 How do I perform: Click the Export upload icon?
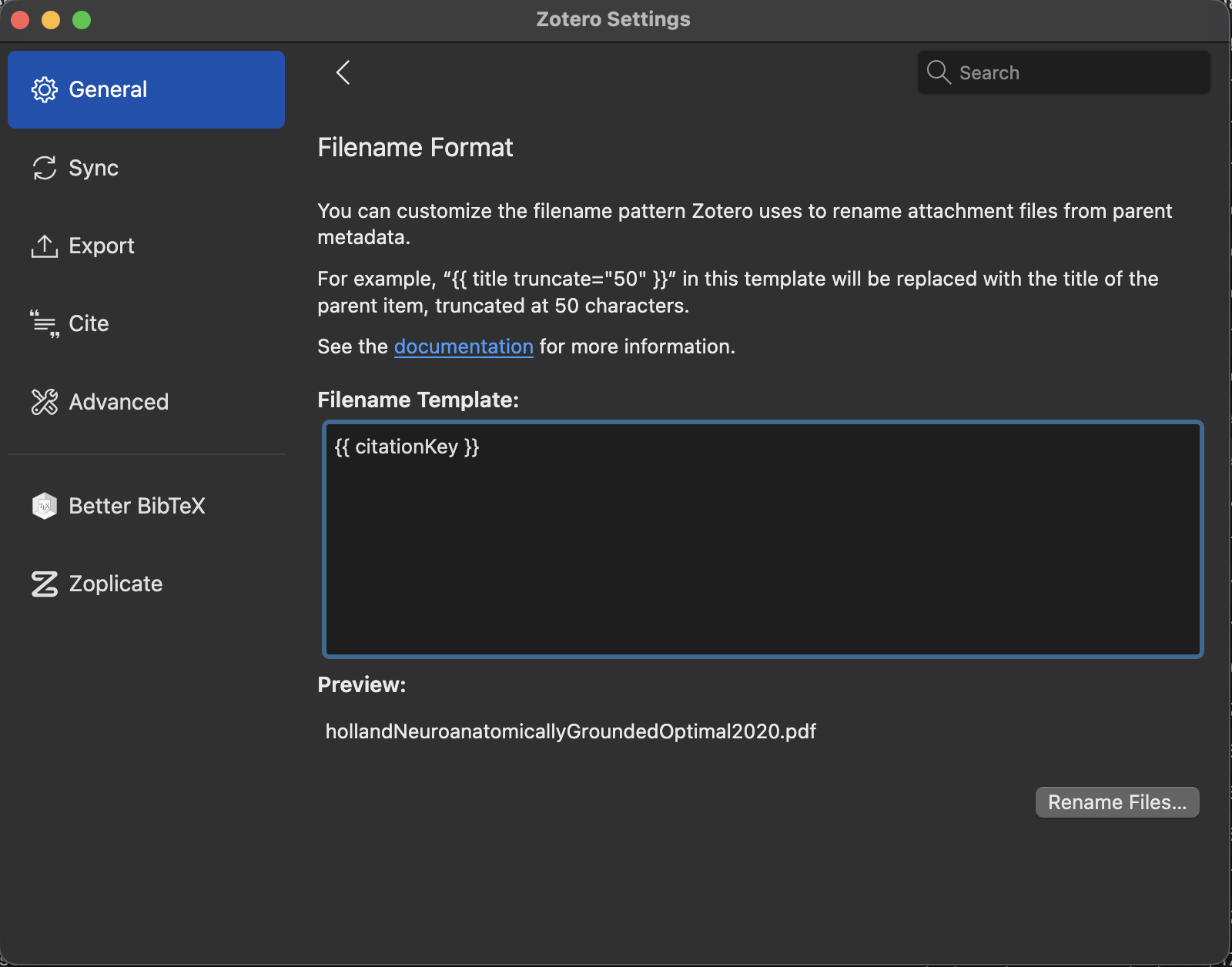44,246
